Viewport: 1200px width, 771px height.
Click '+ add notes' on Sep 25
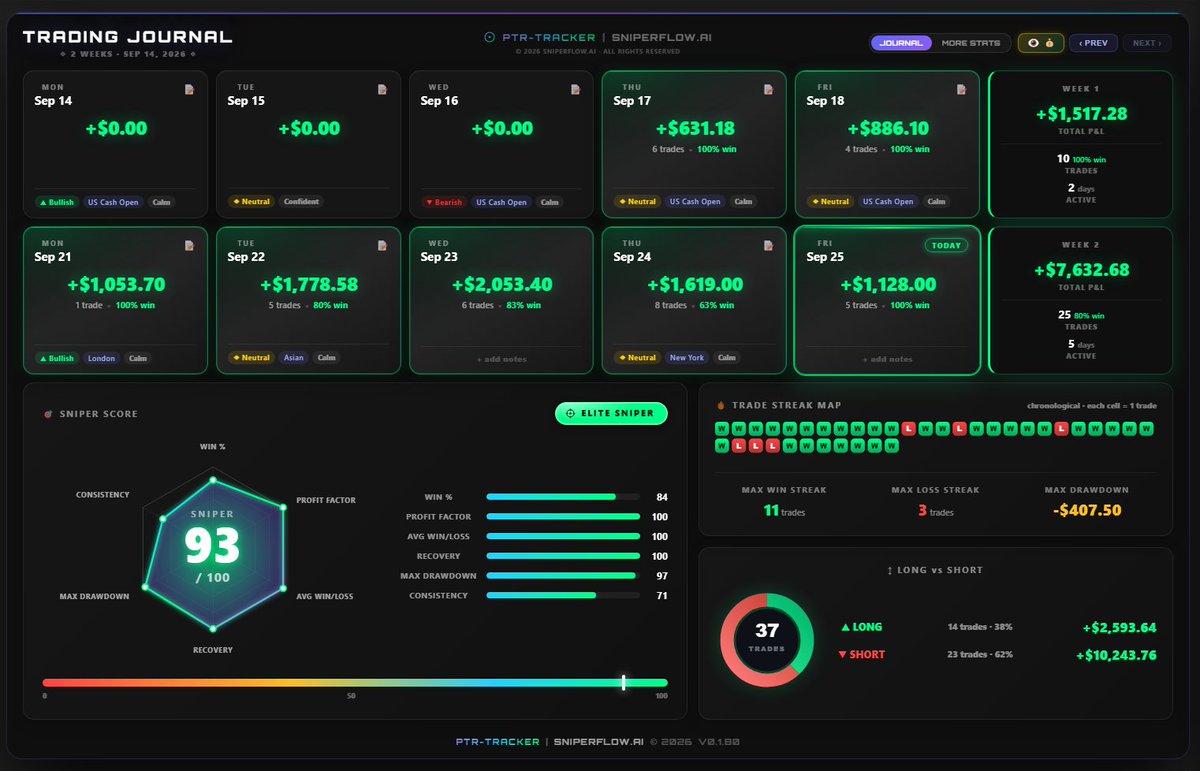(887, 359)
